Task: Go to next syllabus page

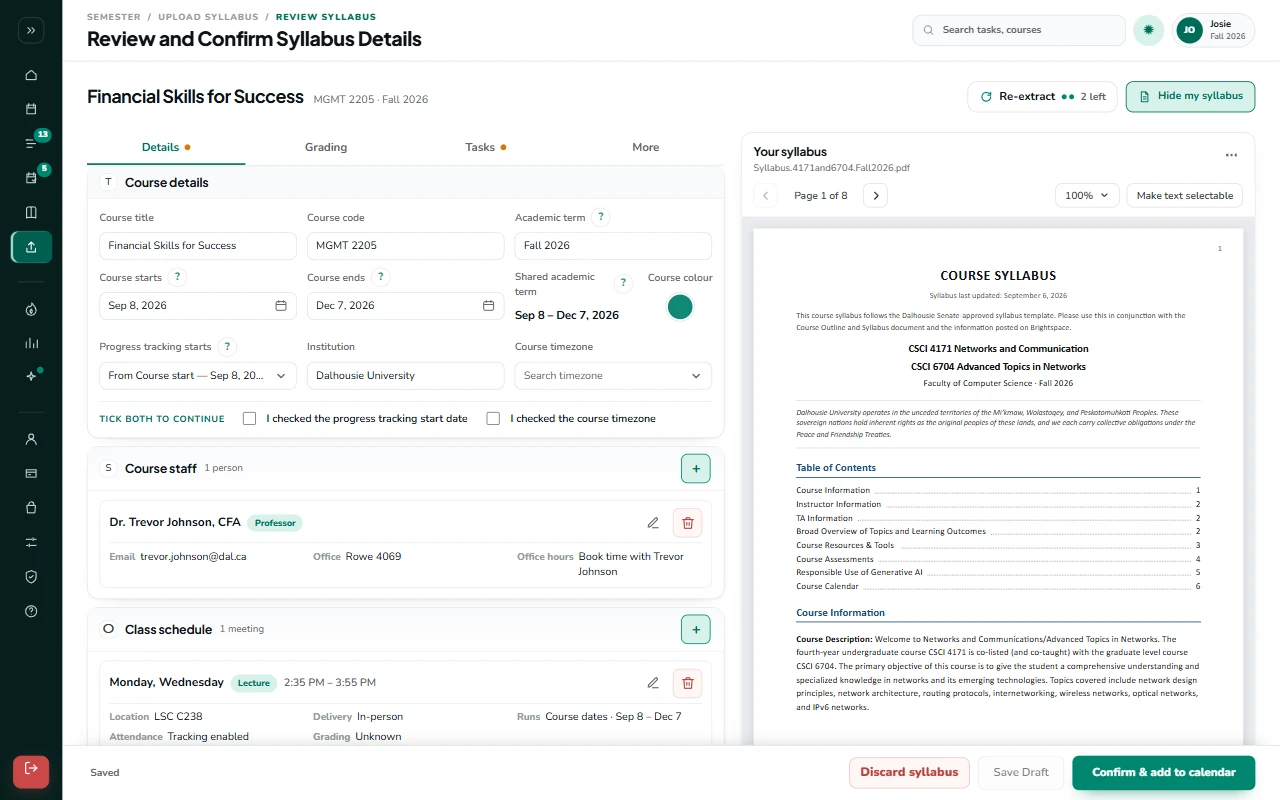Action: [876, 196]
